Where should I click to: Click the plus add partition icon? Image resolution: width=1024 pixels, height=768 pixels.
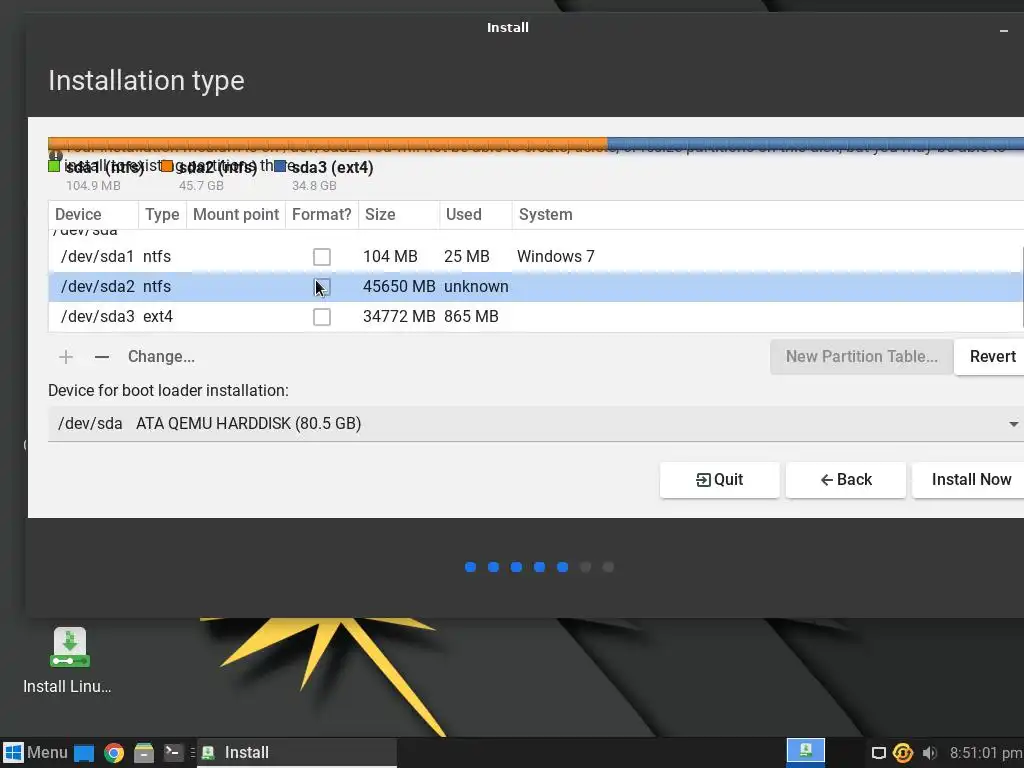(66, 357)
